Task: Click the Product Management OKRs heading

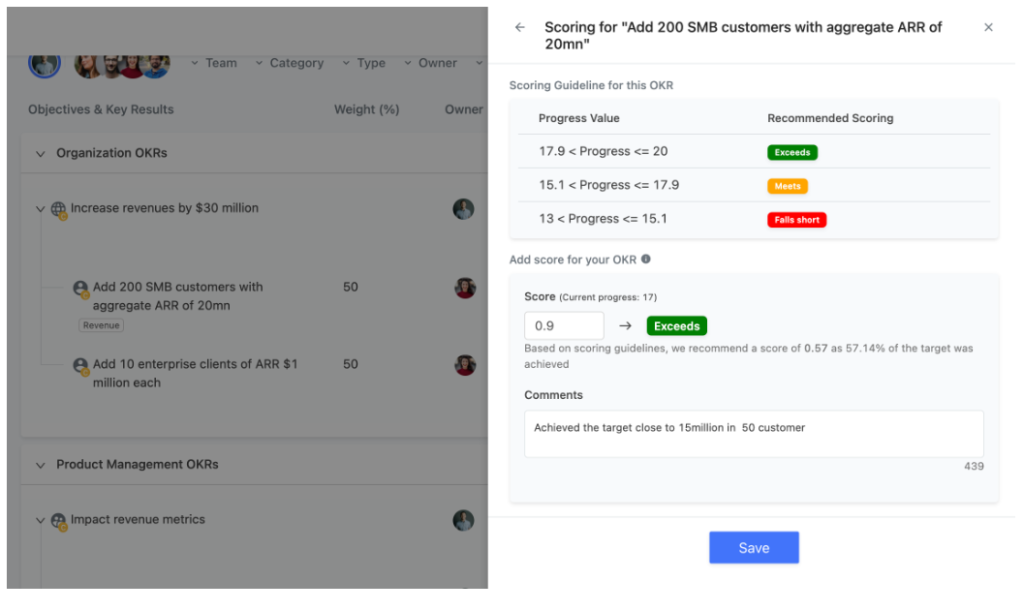Action: pyautogui.click(x=137, y=464)
